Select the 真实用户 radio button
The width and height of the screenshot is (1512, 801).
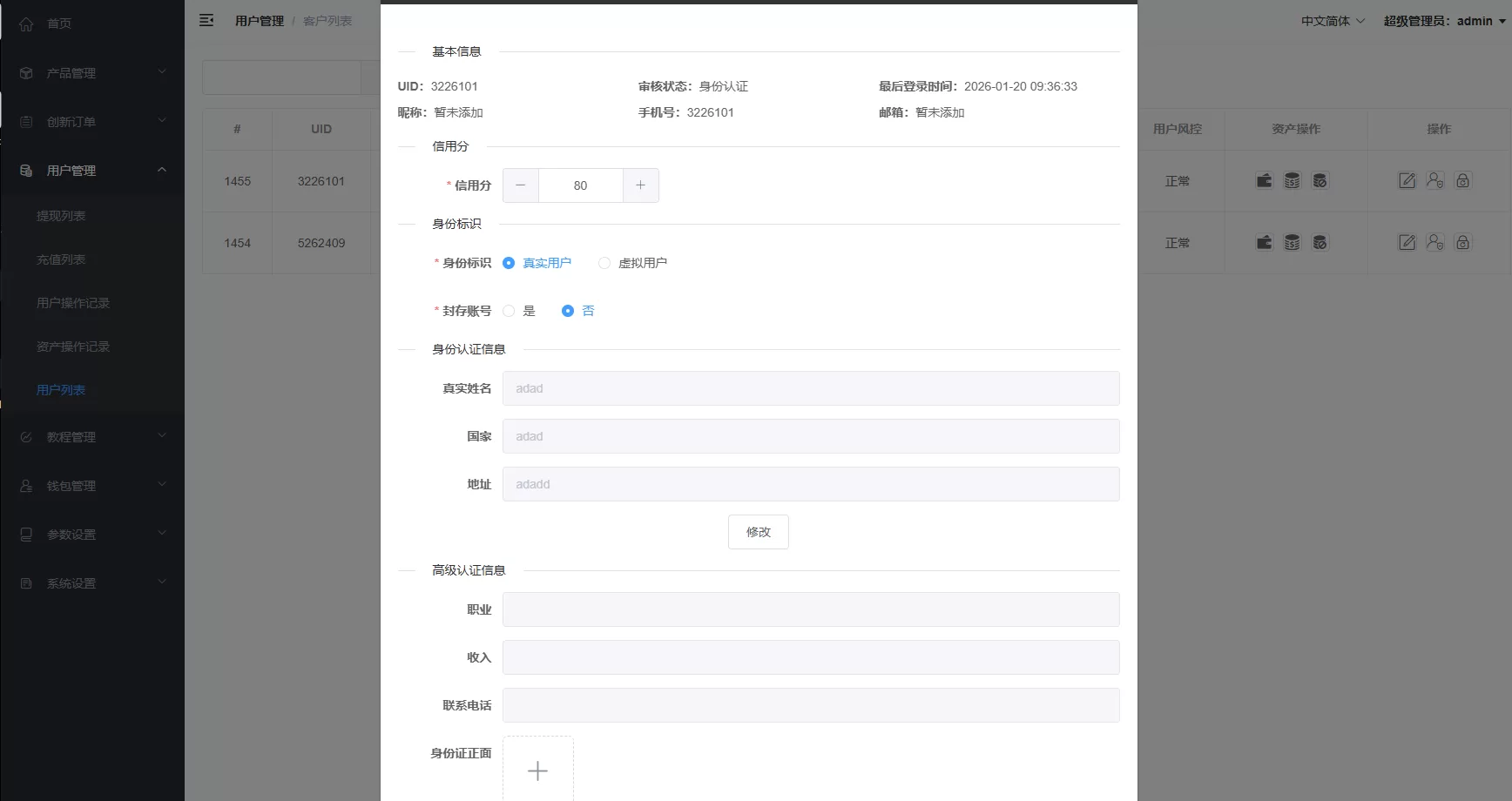click(509, 262)
